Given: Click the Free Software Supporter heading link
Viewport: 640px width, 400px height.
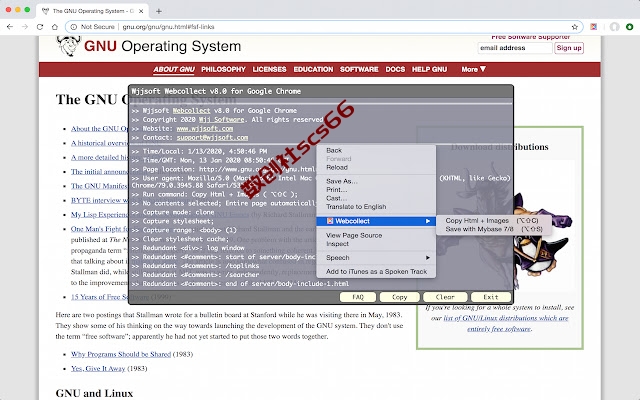Looking at the screenshot, I should (x=531, y=38).
